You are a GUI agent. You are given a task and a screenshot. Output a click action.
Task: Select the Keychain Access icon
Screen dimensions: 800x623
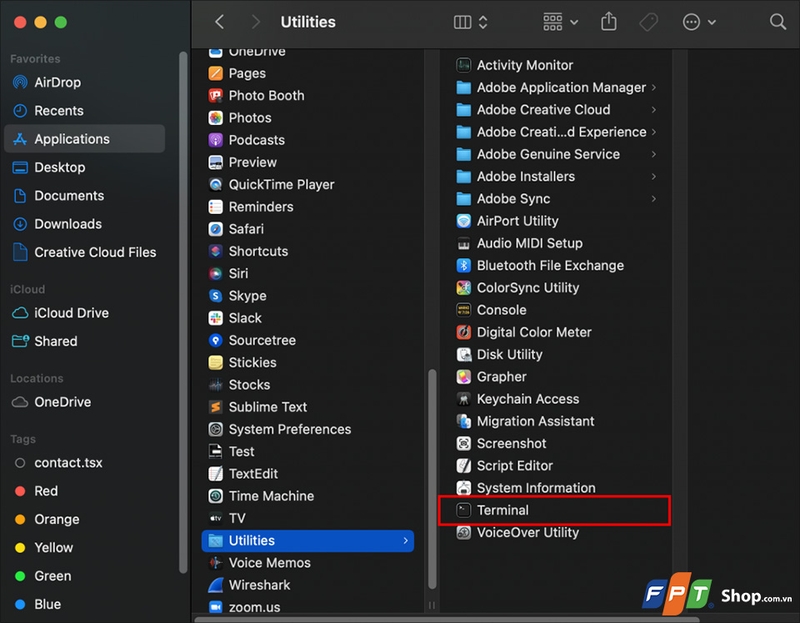point(463,399)
